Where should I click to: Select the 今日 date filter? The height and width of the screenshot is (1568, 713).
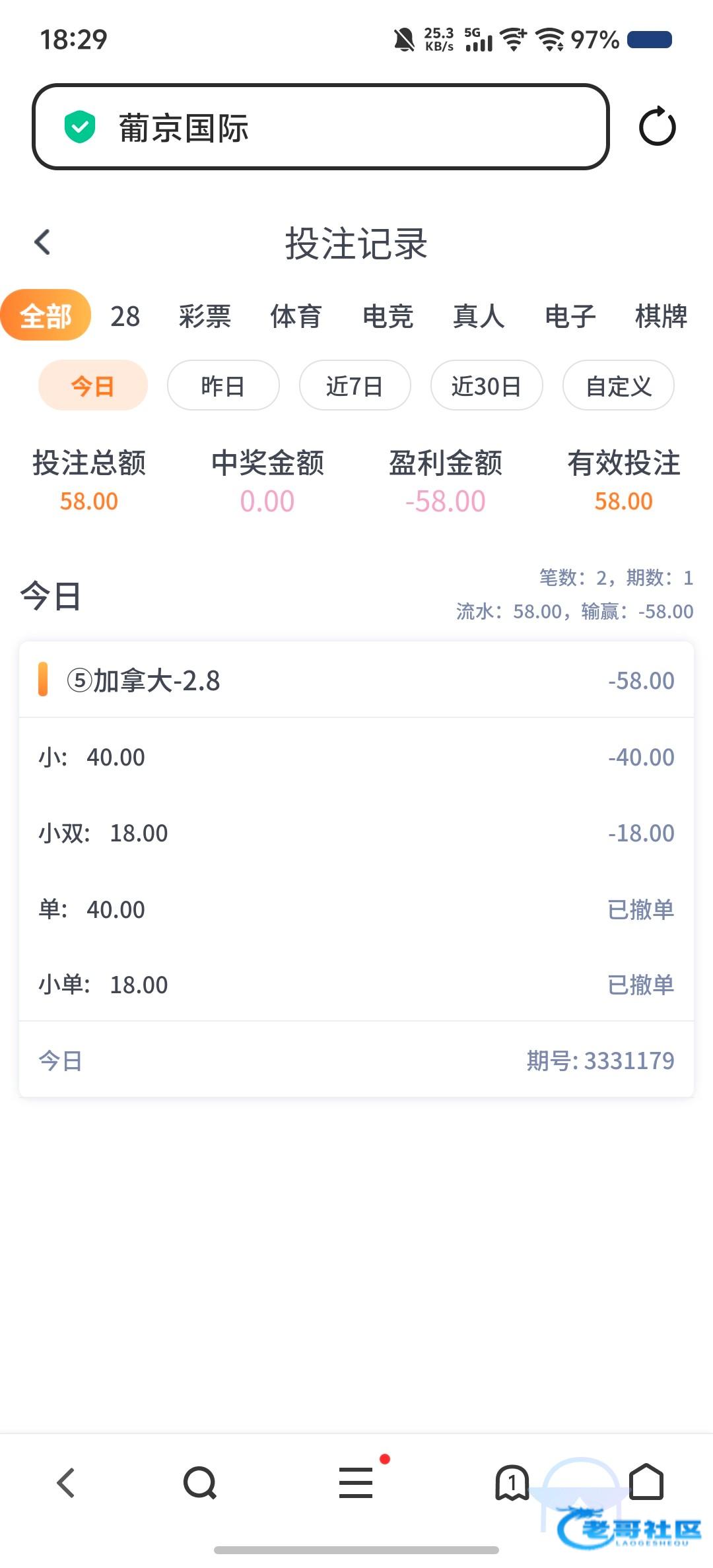(x=92, y=385)
